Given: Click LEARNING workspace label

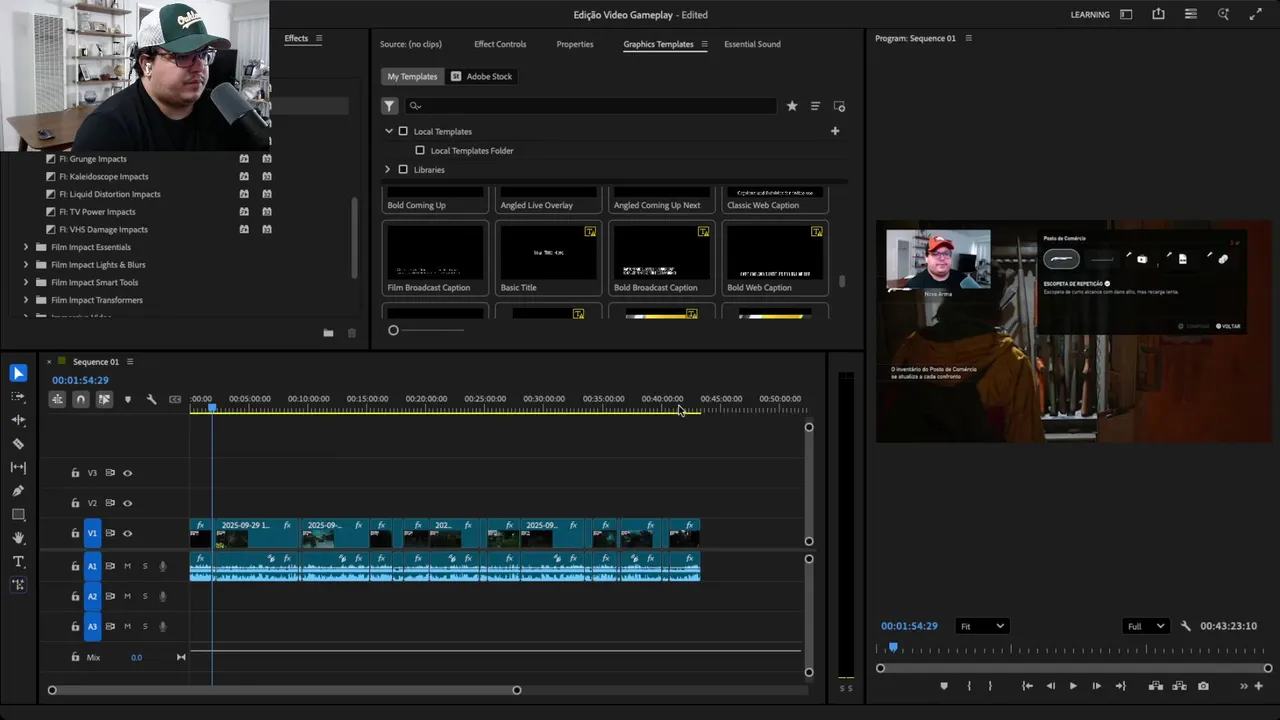Looking at the screenshot, I should click(1090, 15).
